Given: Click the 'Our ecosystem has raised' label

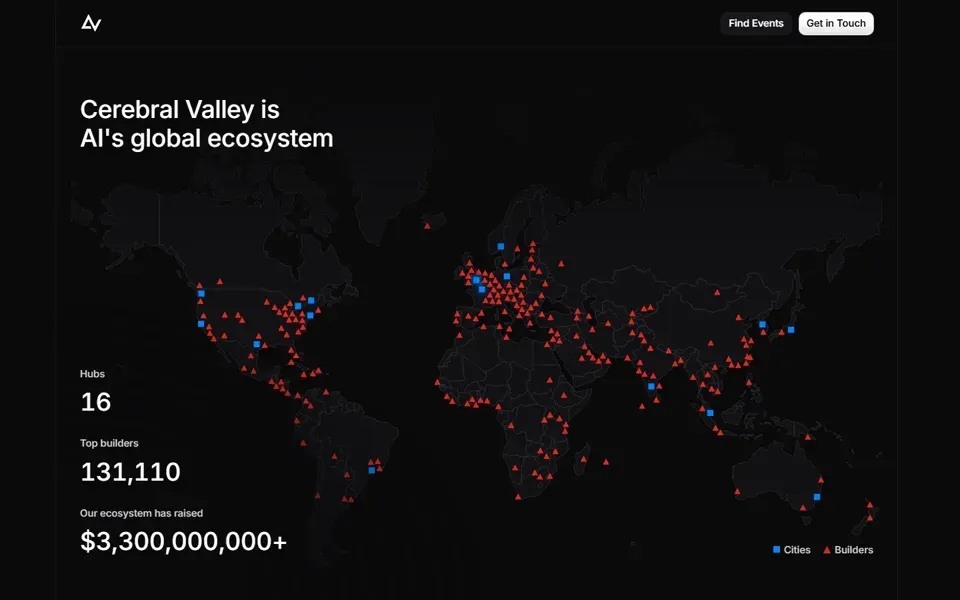Looking at the screenshot, I should [x=141, y=513].
